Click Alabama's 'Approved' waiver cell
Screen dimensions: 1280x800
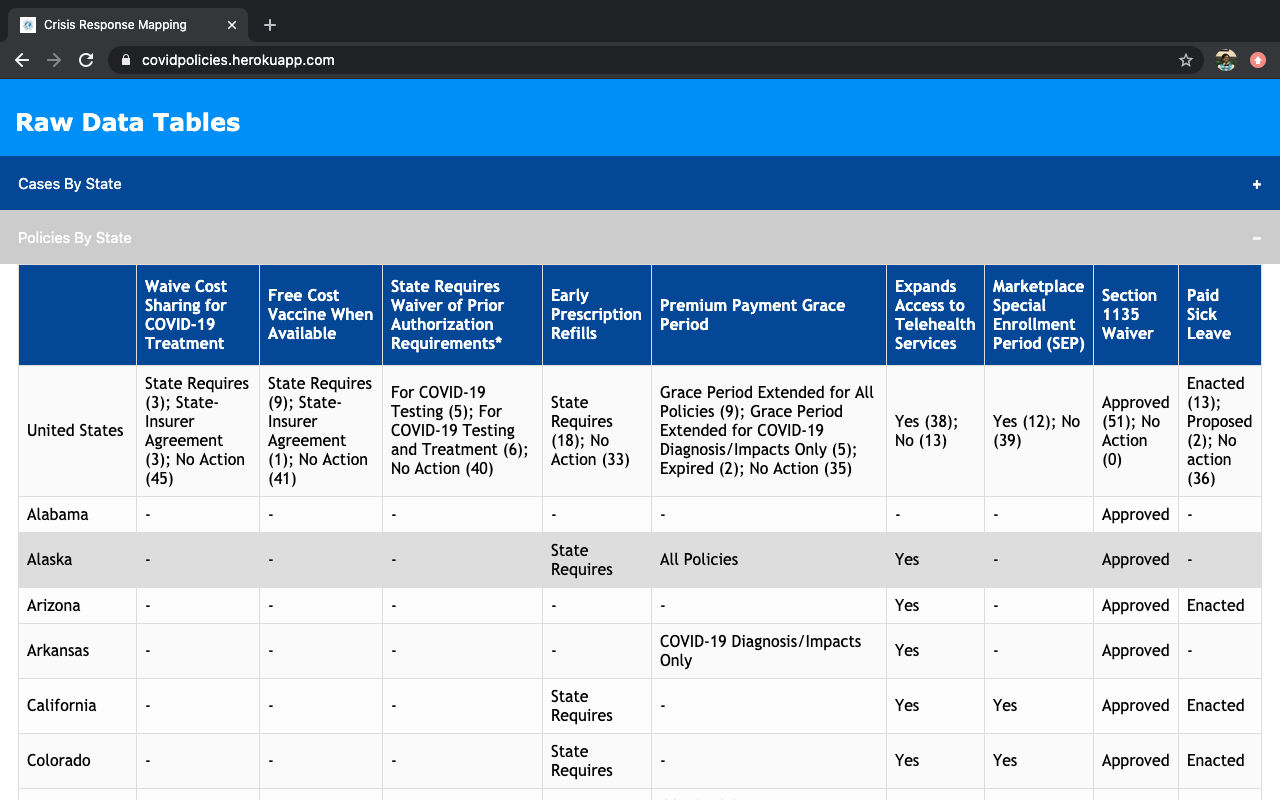(x=1136, y=514)
